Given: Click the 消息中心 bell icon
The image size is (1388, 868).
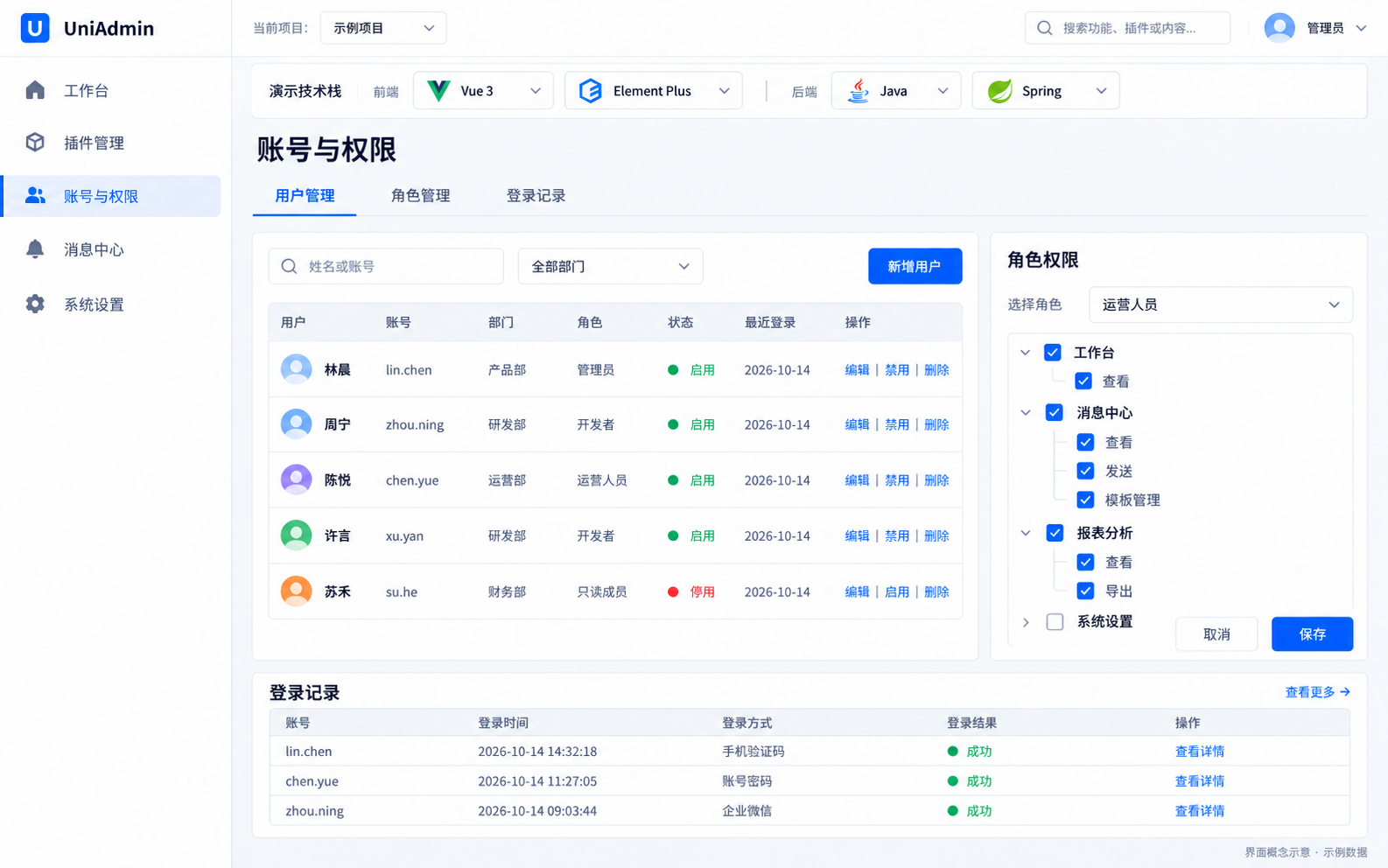Looking at the screenshot, I should point(35,249).
